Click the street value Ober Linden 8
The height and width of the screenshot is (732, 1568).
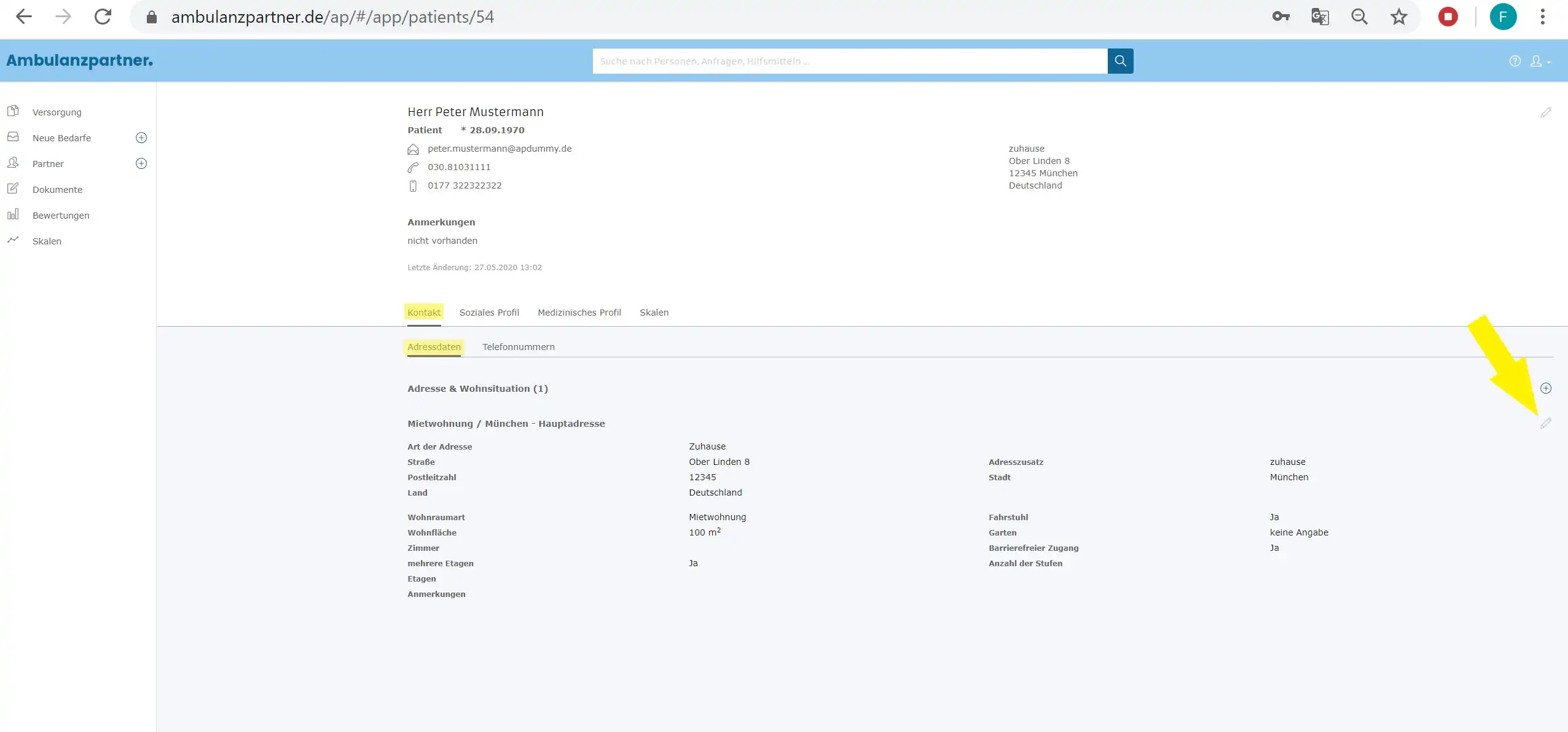pos(719,462)
